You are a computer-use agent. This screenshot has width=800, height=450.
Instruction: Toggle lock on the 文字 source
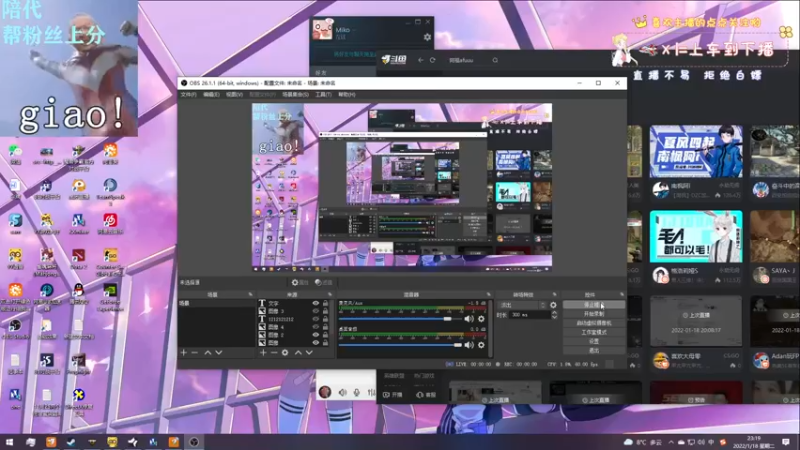[x=326, y=303]
